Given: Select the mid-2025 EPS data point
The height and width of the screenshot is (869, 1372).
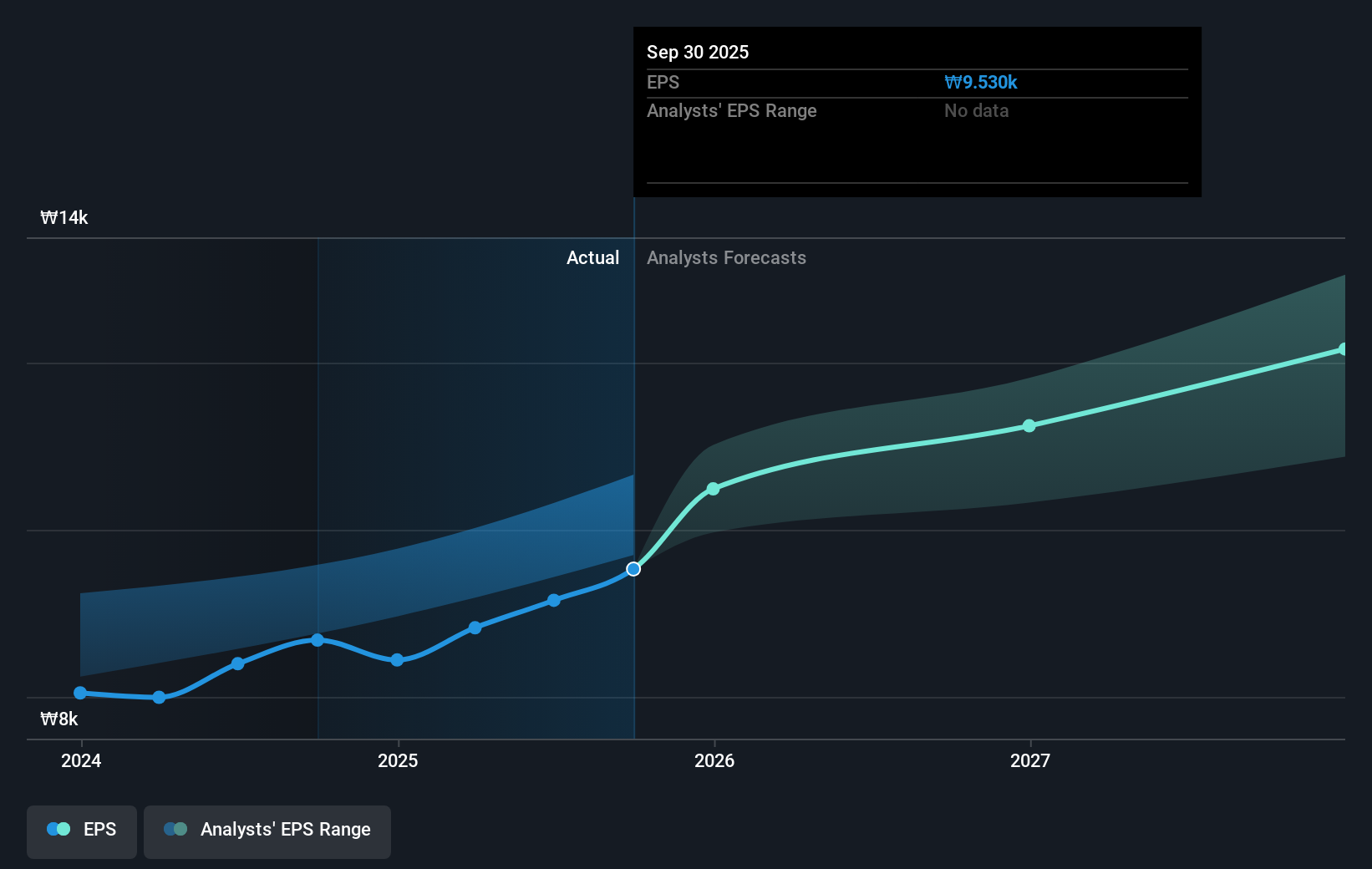Looking at the screenshot, I should [x=475, y=628].
